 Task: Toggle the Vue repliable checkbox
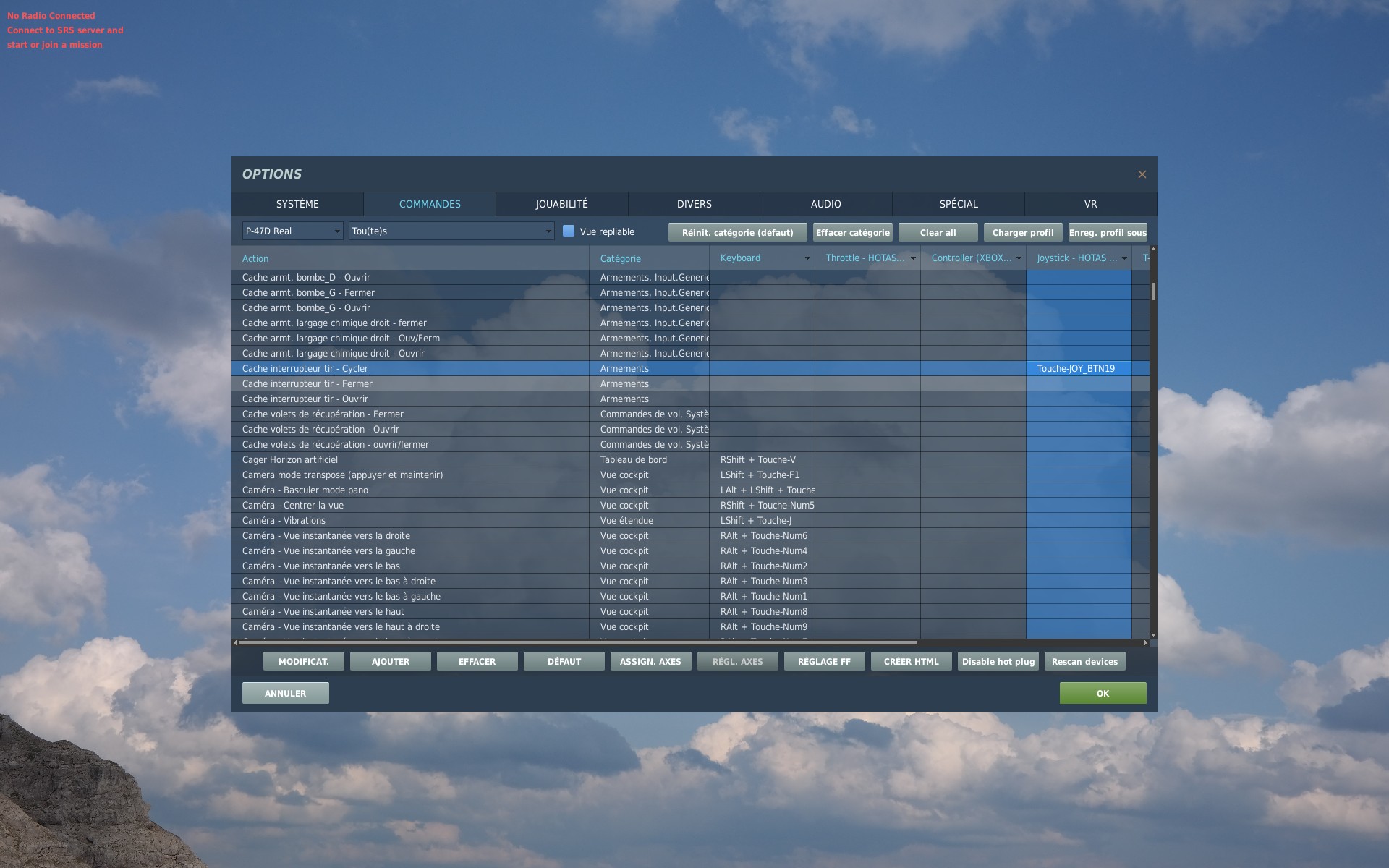click(569, 231)
